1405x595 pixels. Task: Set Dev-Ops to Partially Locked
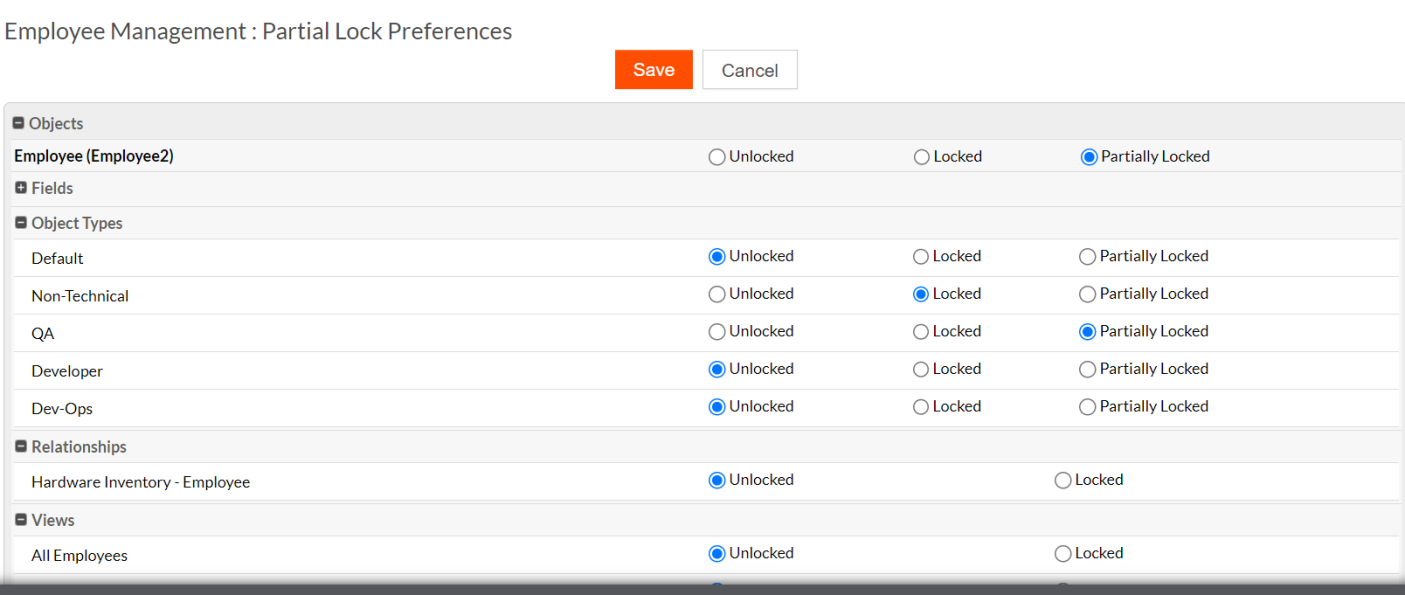tap(1088, 407)
